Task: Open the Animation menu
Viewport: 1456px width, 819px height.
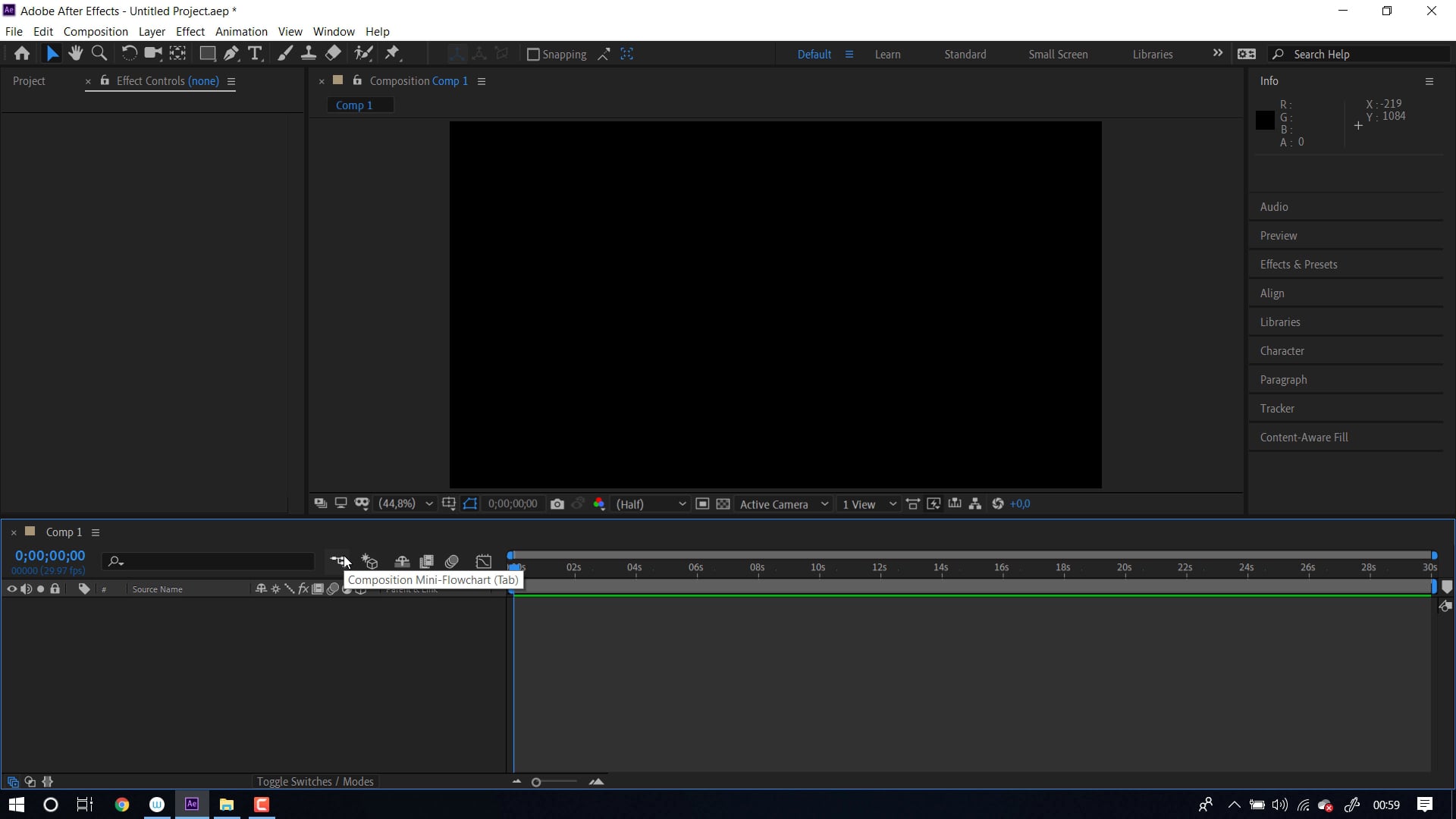Action: tap(240, 31)
